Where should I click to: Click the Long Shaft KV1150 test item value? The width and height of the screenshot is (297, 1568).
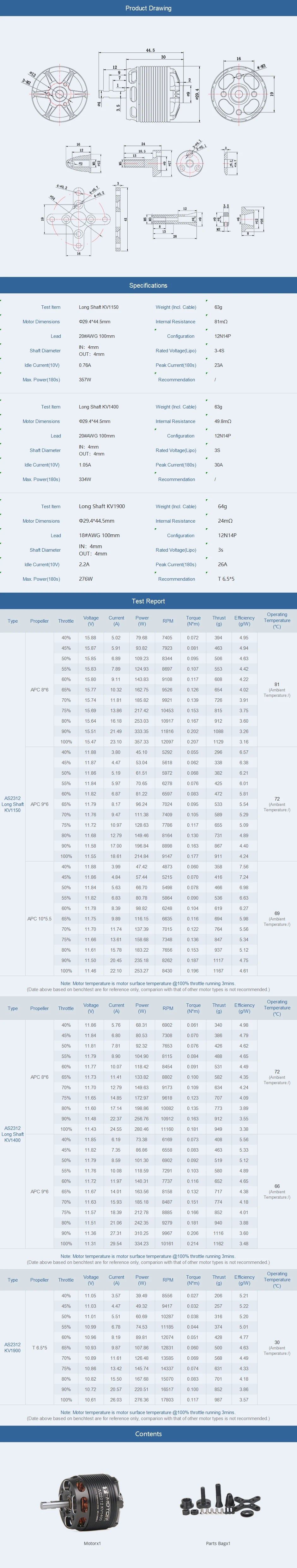click(99, 308)
